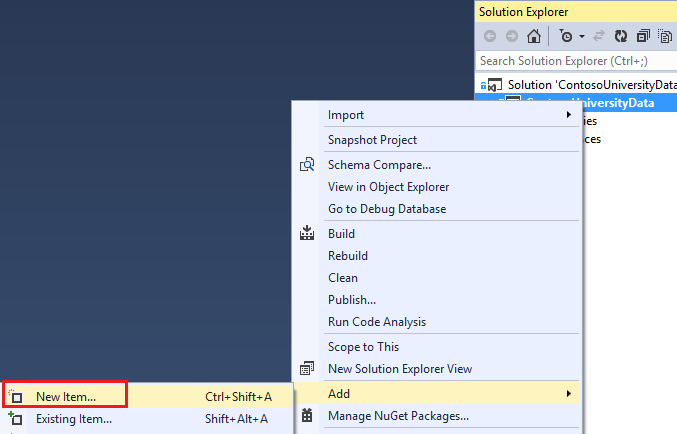Click the Pending Changes Filter clock icon
Image resolution: width=677 pixels, height=434 pixels.
(566, 37)
